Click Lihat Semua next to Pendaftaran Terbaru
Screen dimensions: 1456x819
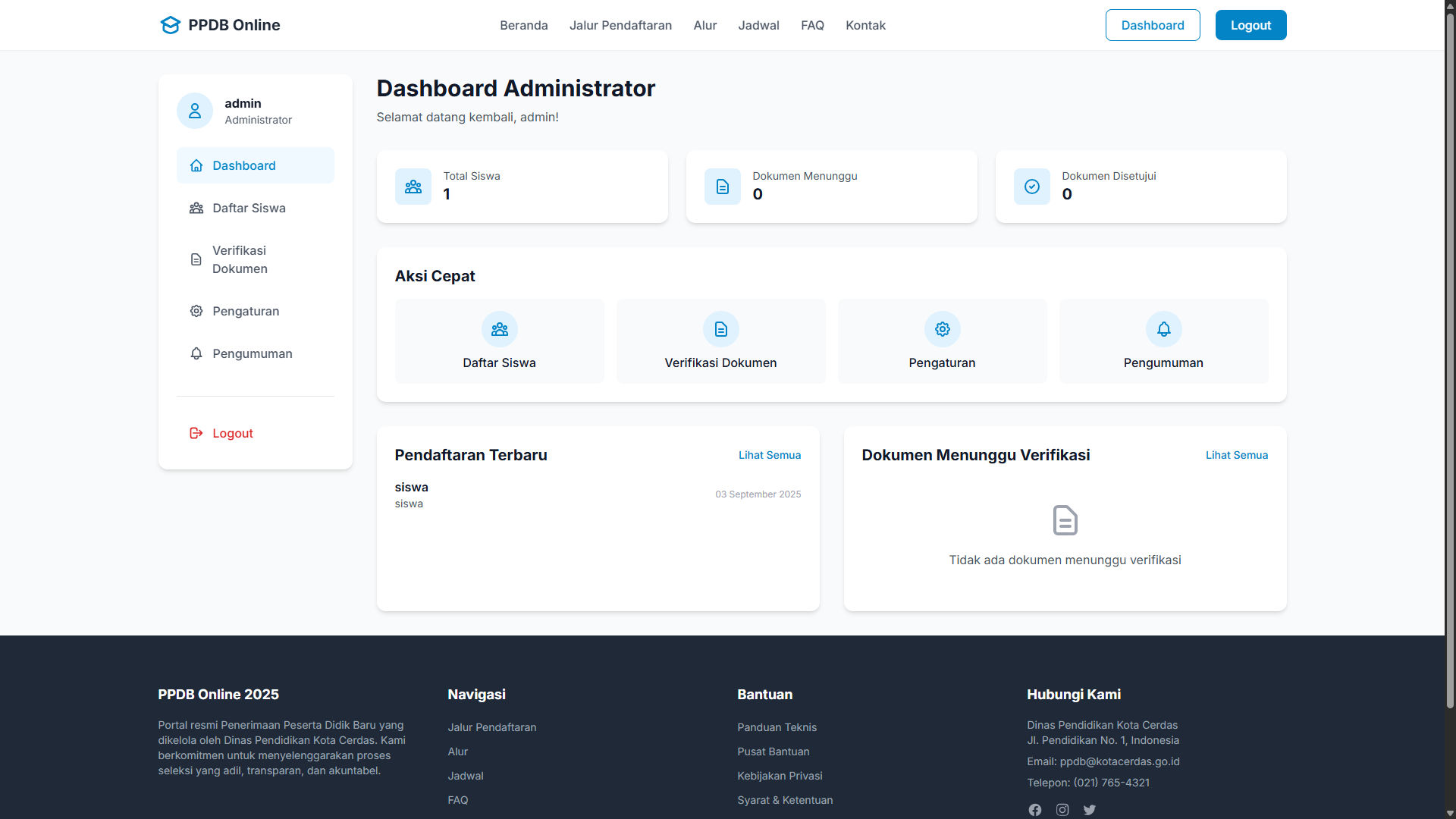770,455
